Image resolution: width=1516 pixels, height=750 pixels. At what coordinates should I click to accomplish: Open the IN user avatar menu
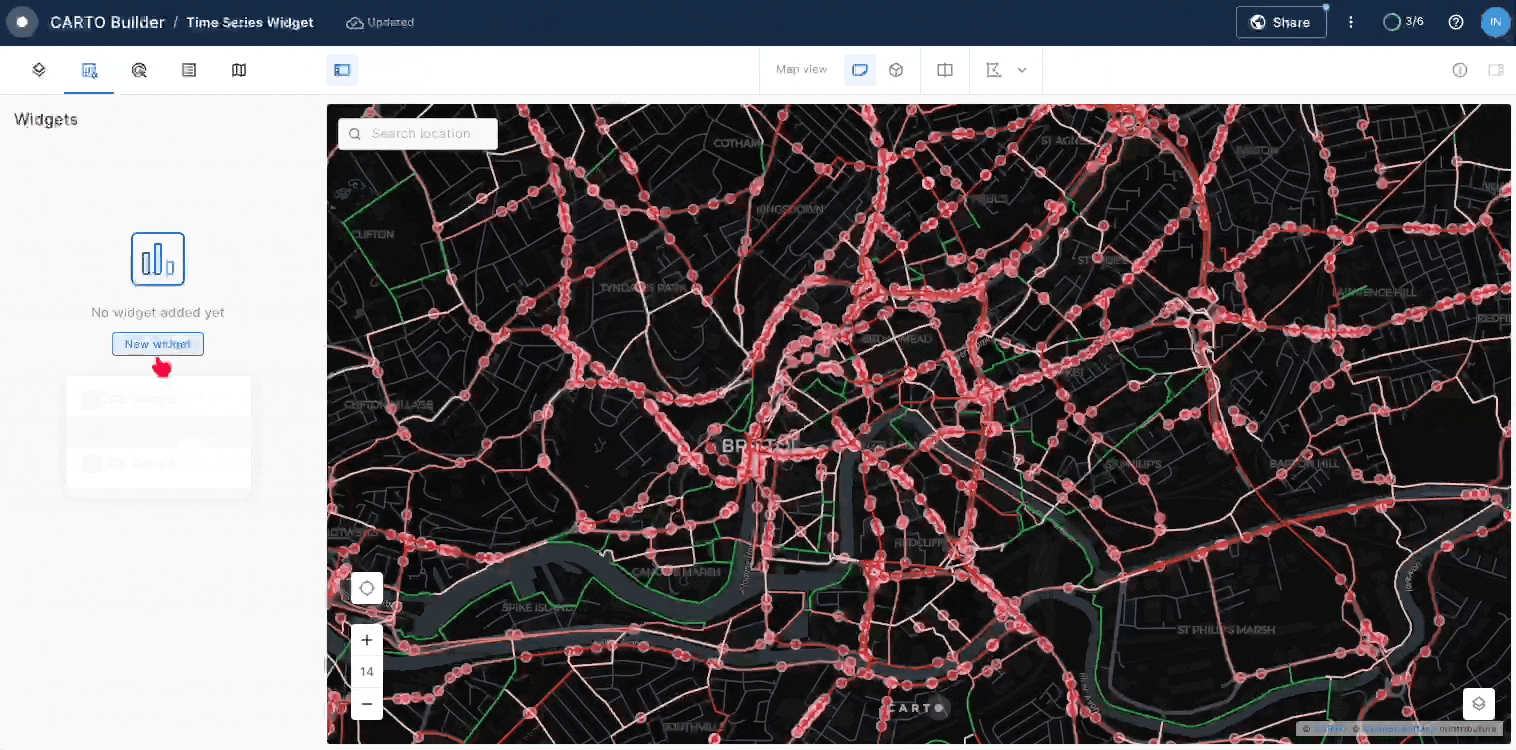click(1495, 22)
